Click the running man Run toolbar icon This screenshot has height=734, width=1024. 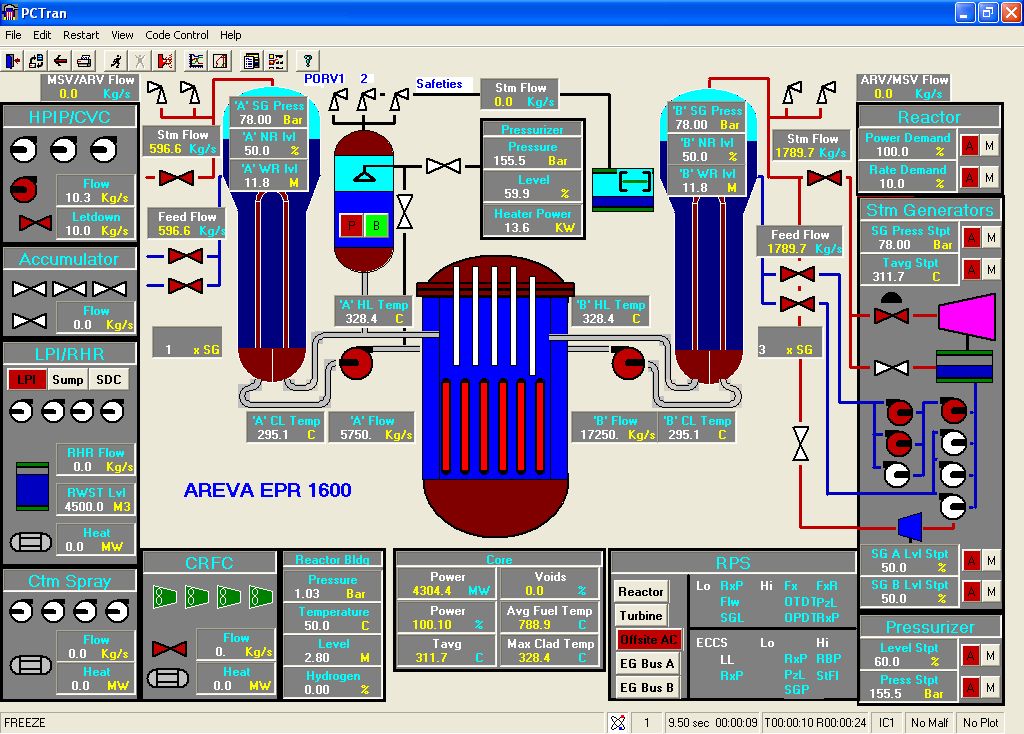click(x=117, y=61)
